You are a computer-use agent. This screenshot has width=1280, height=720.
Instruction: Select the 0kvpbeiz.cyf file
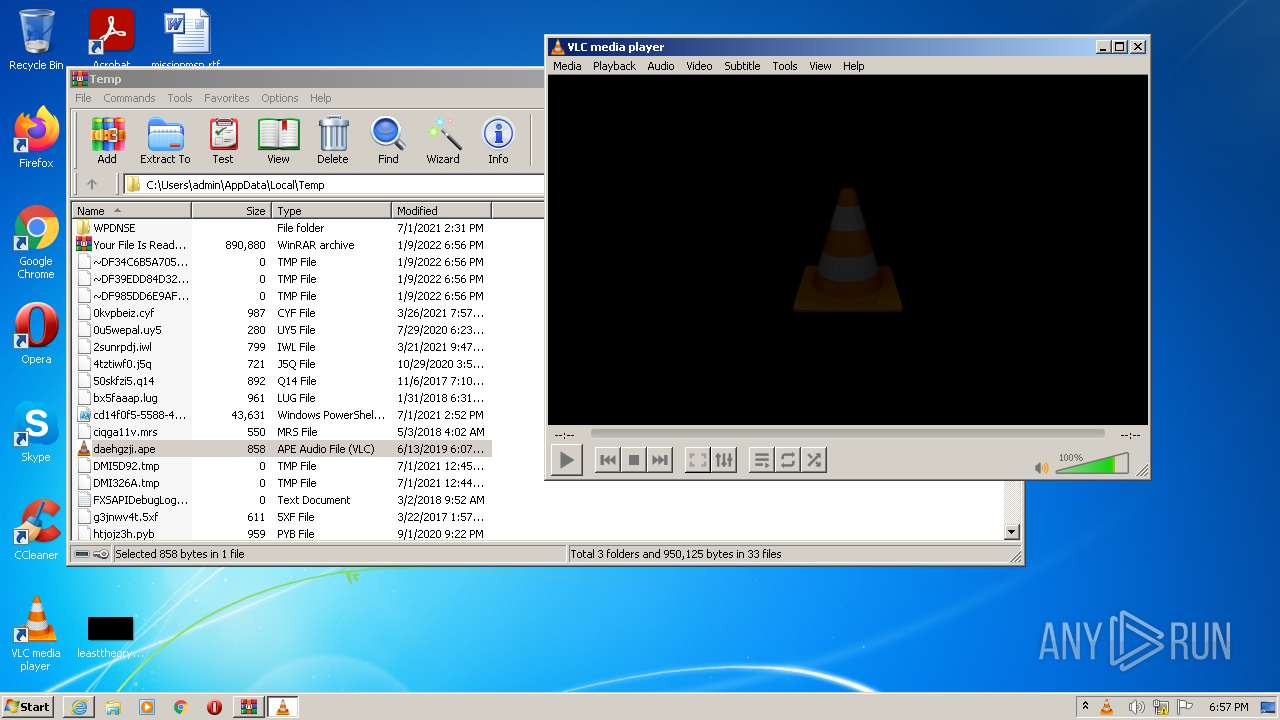pyautogui.click(x=282, y=313)
